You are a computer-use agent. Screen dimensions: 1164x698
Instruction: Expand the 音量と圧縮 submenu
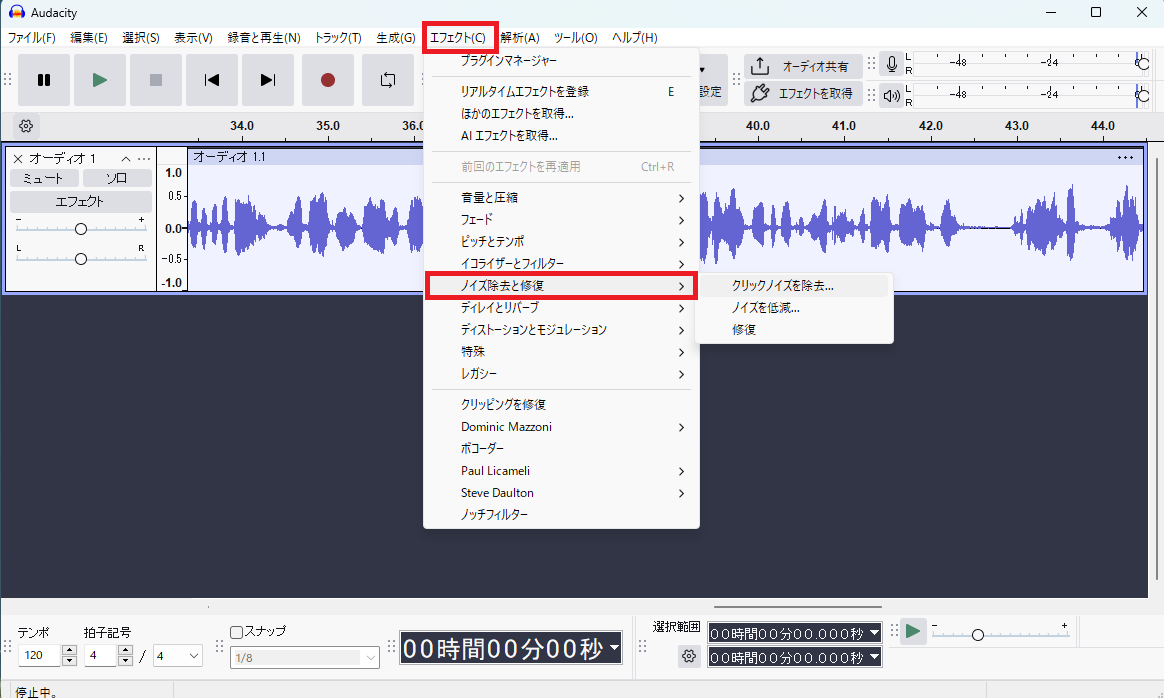tap(561, 198)
